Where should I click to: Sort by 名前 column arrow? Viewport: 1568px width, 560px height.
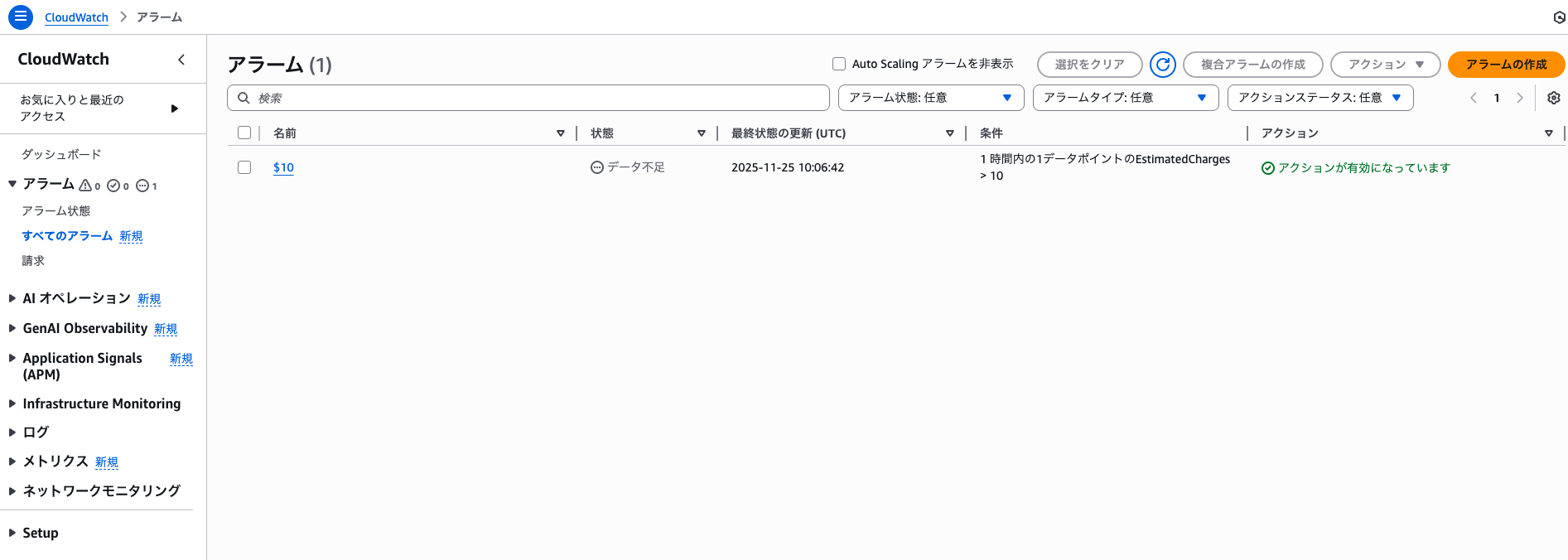pyautogui.click(x=561, y=133)
